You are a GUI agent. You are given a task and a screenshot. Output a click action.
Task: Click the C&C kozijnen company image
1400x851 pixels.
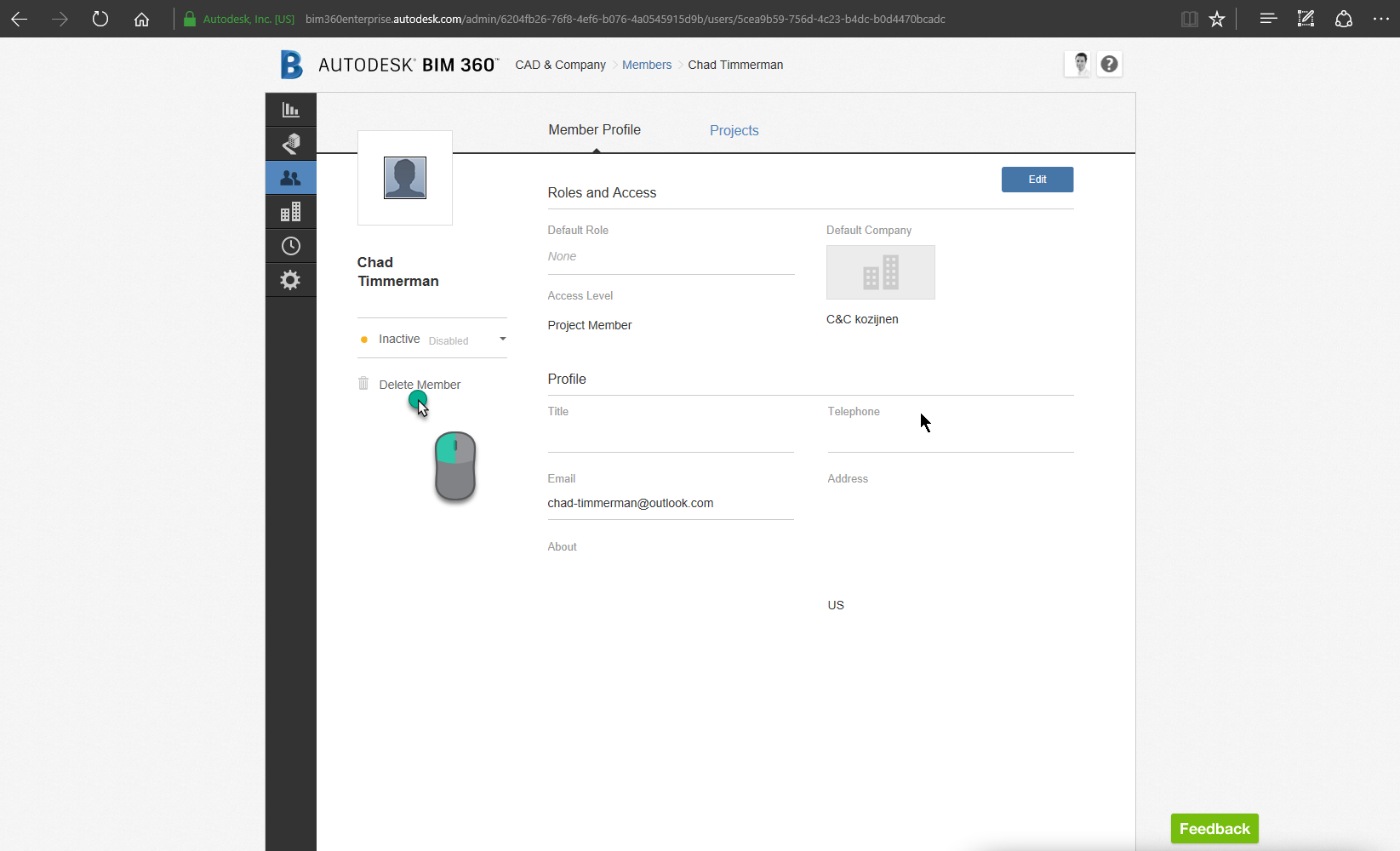point(880,272)
